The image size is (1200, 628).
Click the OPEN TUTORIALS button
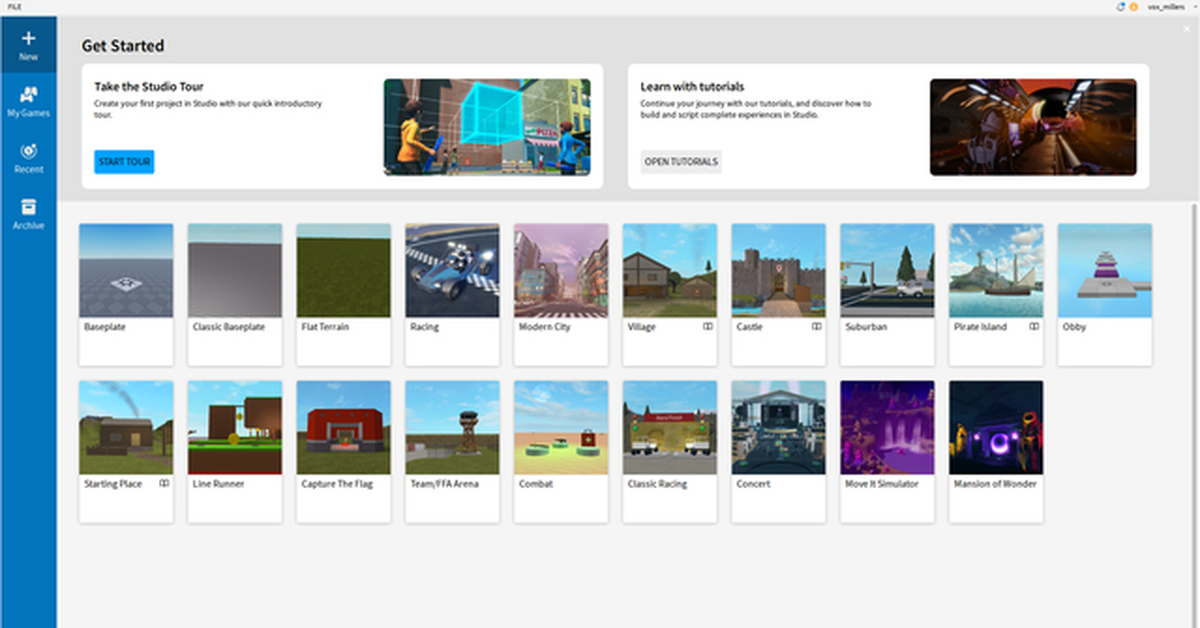point(680,162)
